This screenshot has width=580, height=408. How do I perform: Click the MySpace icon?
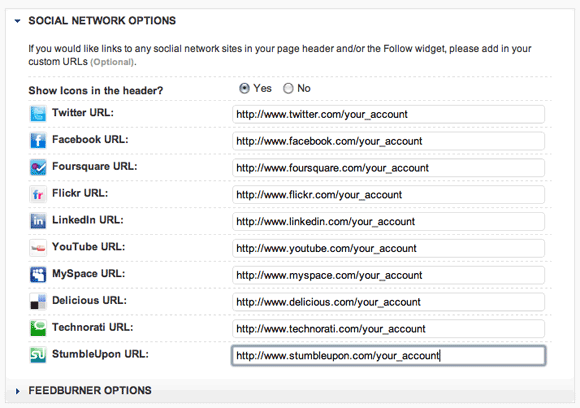coord(38,274)
